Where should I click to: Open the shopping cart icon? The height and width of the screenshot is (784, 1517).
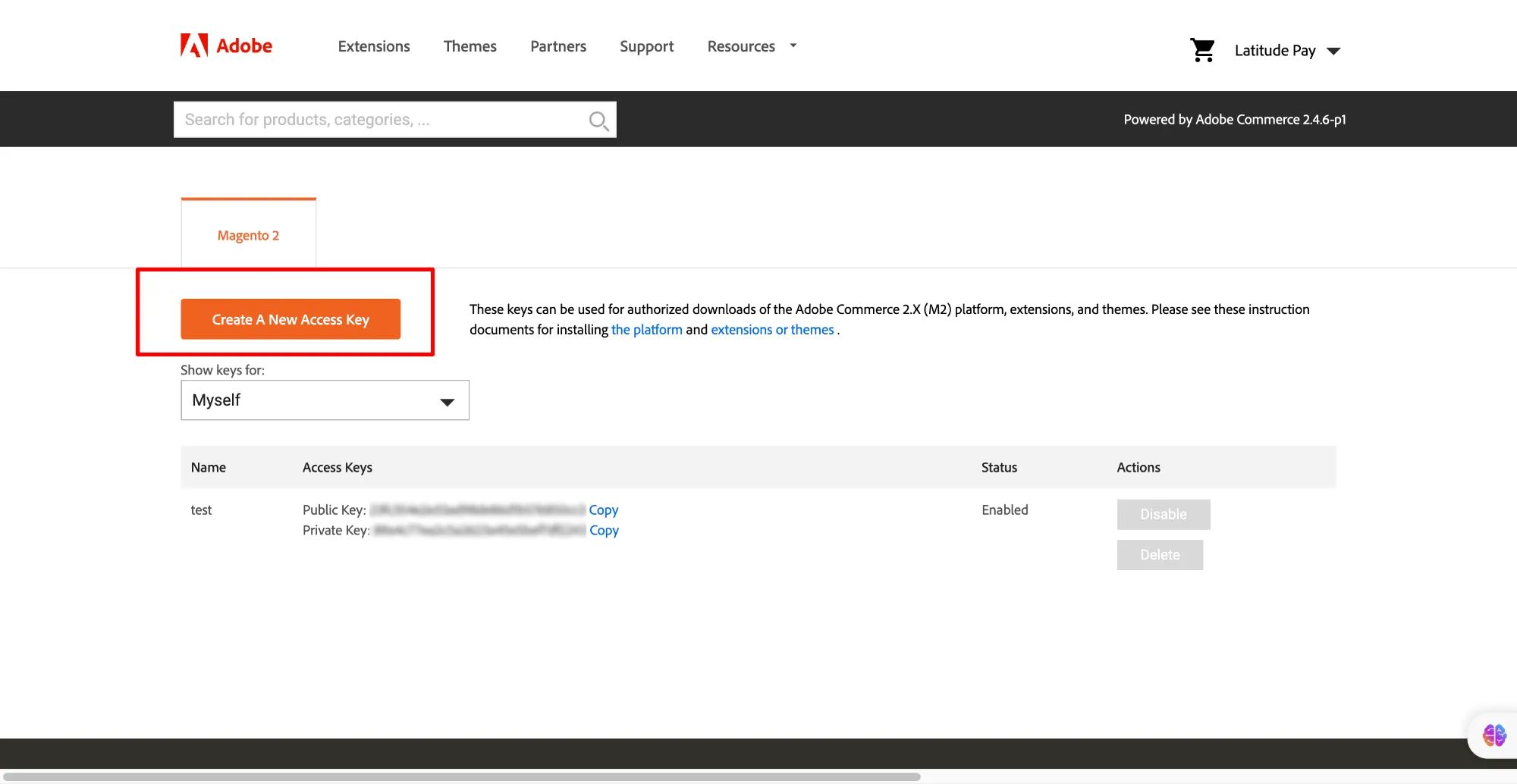pos(1202,50)
